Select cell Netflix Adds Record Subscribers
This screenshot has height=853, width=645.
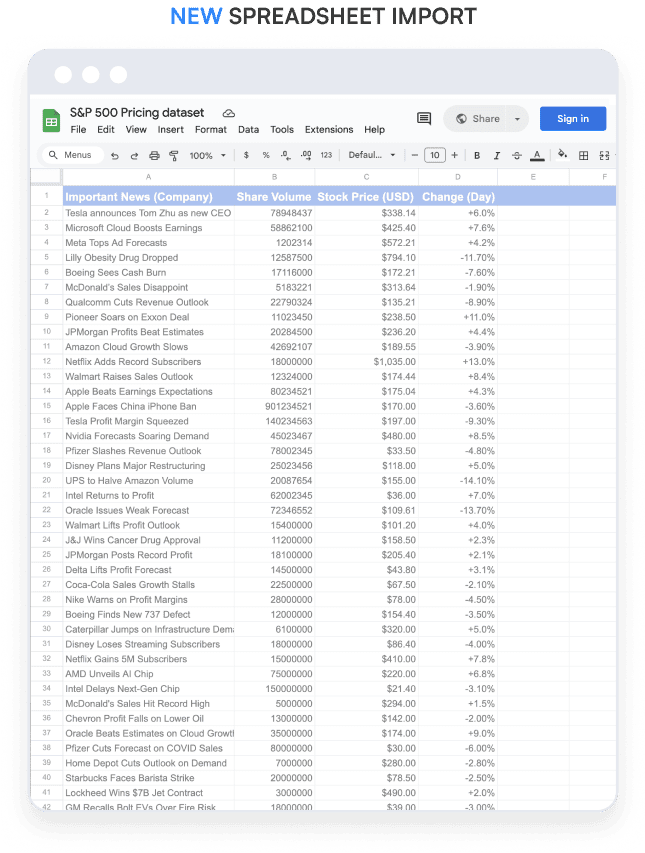148,362
